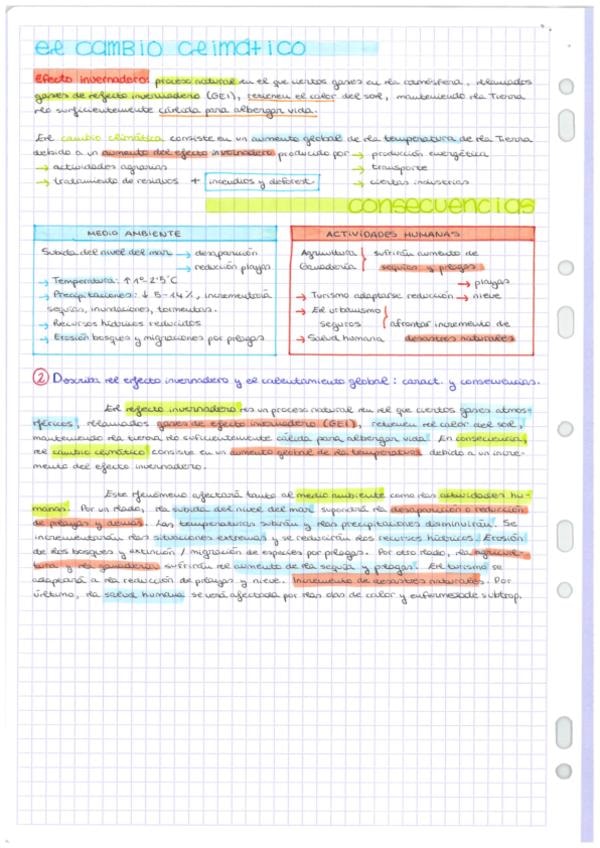Select blue-highlighted 'subida del nivel del mar' in lower paragraph
Viewport: 600px width, 848px height.
click(x=245, y=509)
